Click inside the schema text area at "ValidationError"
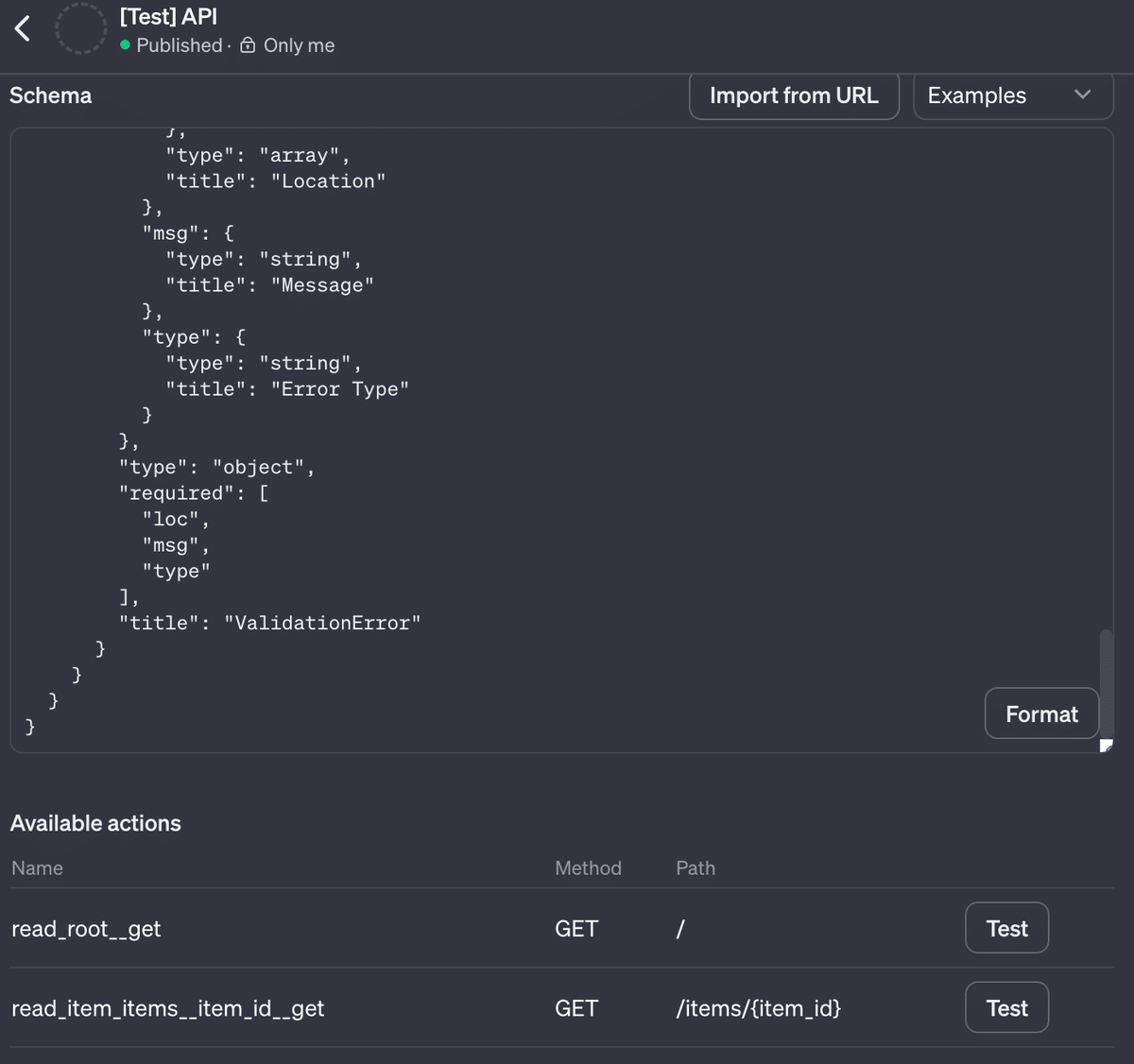Viewport: 1134px width, 1064px height. [322, 623]
